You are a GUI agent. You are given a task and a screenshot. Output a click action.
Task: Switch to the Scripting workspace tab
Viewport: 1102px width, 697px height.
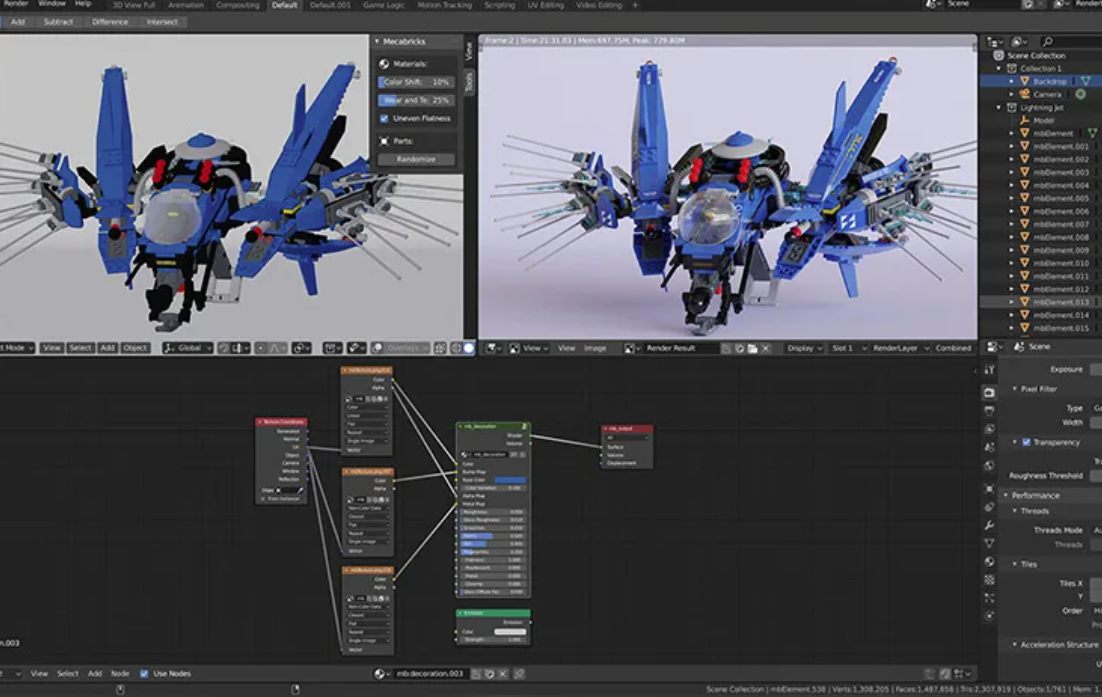click(500, 5)
